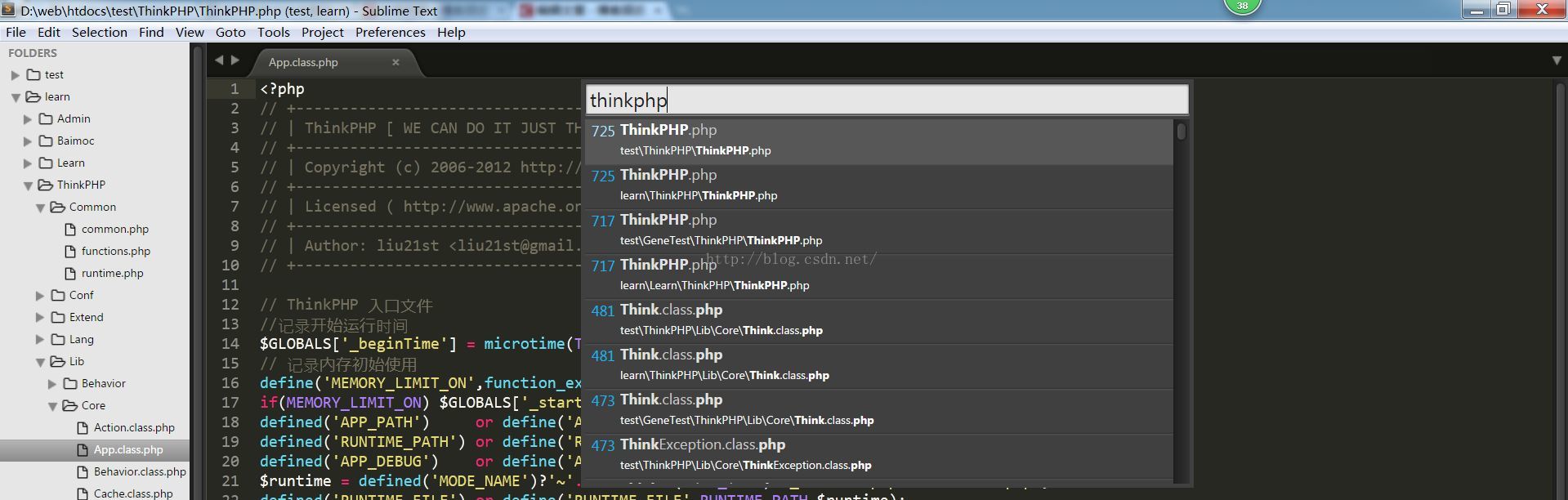Image resolution: width=1568 pixels, height=500 pixels.
Task: Open common.php from the sidebar
Action: coord(115,229)
